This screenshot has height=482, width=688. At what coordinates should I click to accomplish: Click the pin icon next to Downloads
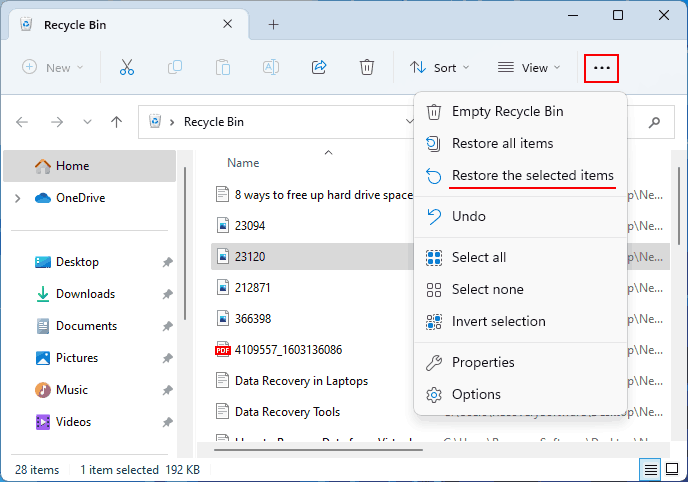(167, 294)
